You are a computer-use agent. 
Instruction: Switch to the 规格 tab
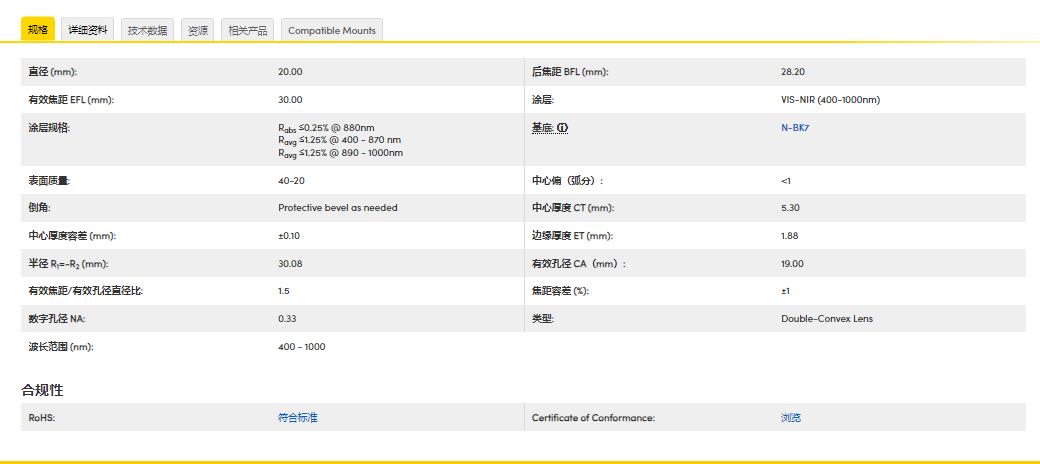(37, 30)
